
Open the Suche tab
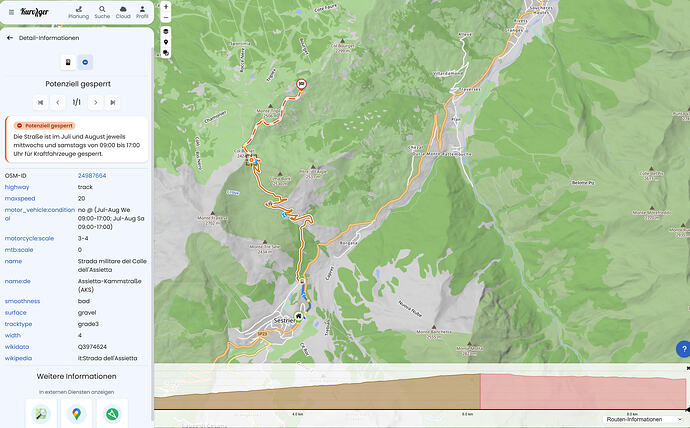click(102, 12)
